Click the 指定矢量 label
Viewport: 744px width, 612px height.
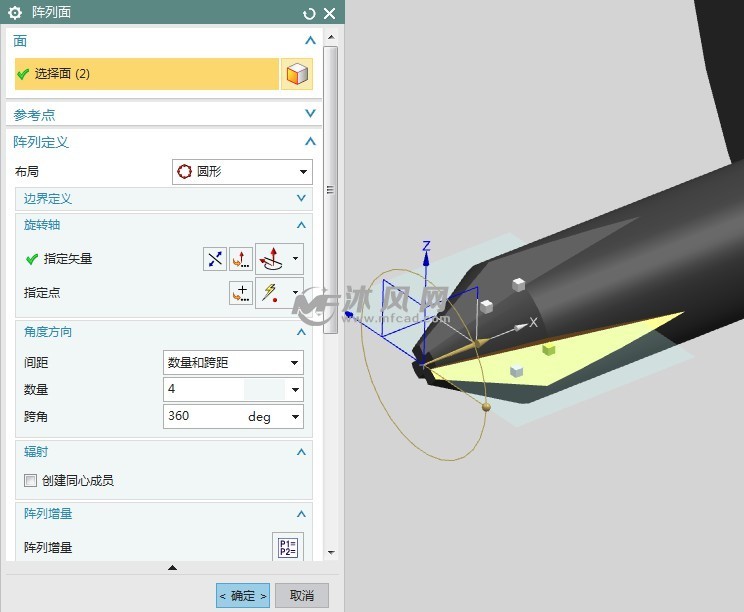(68, 259)
